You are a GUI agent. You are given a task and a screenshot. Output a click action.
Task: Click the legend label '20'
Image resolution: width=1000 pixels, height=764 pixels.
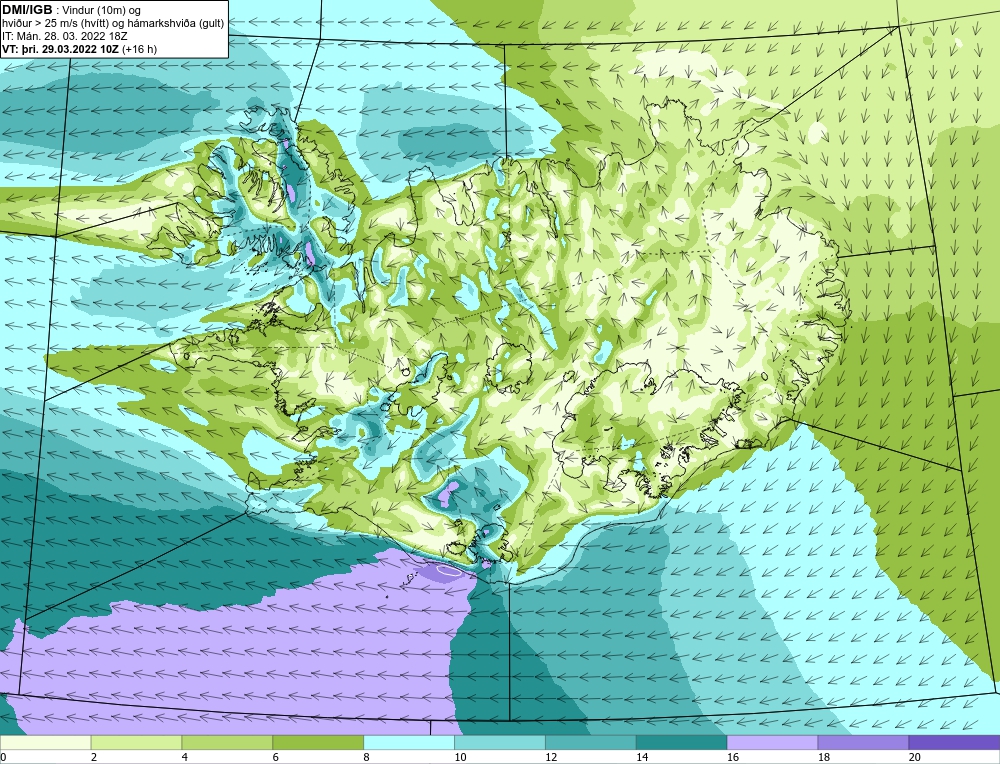[915, 757]
